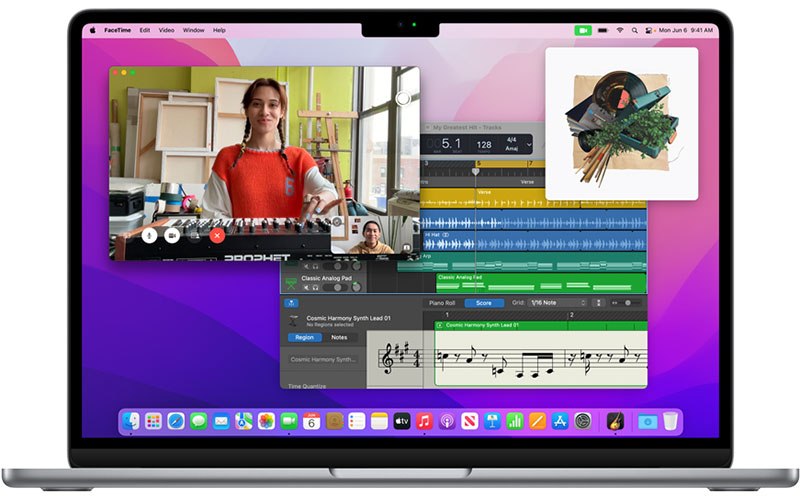Solo the Classic Analog Pad track with headphones button
Viewport: 800px width, 500px height.
click(315, 287)
